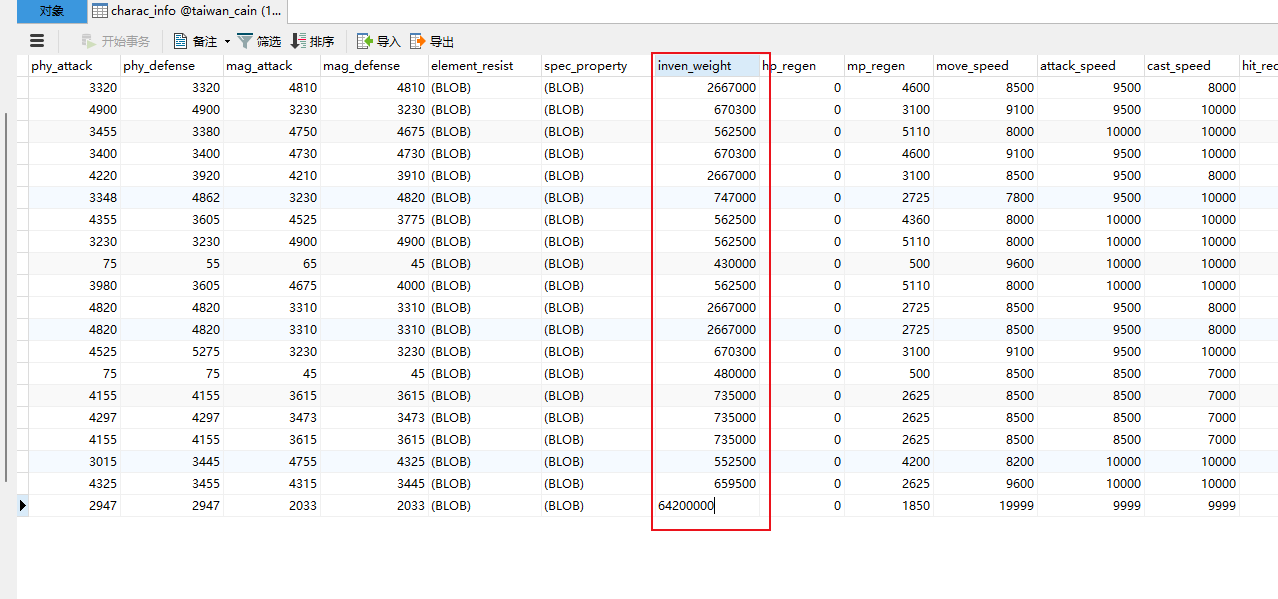
Task: Open the 筛选 filter tool
Action: tap(259, 41)
